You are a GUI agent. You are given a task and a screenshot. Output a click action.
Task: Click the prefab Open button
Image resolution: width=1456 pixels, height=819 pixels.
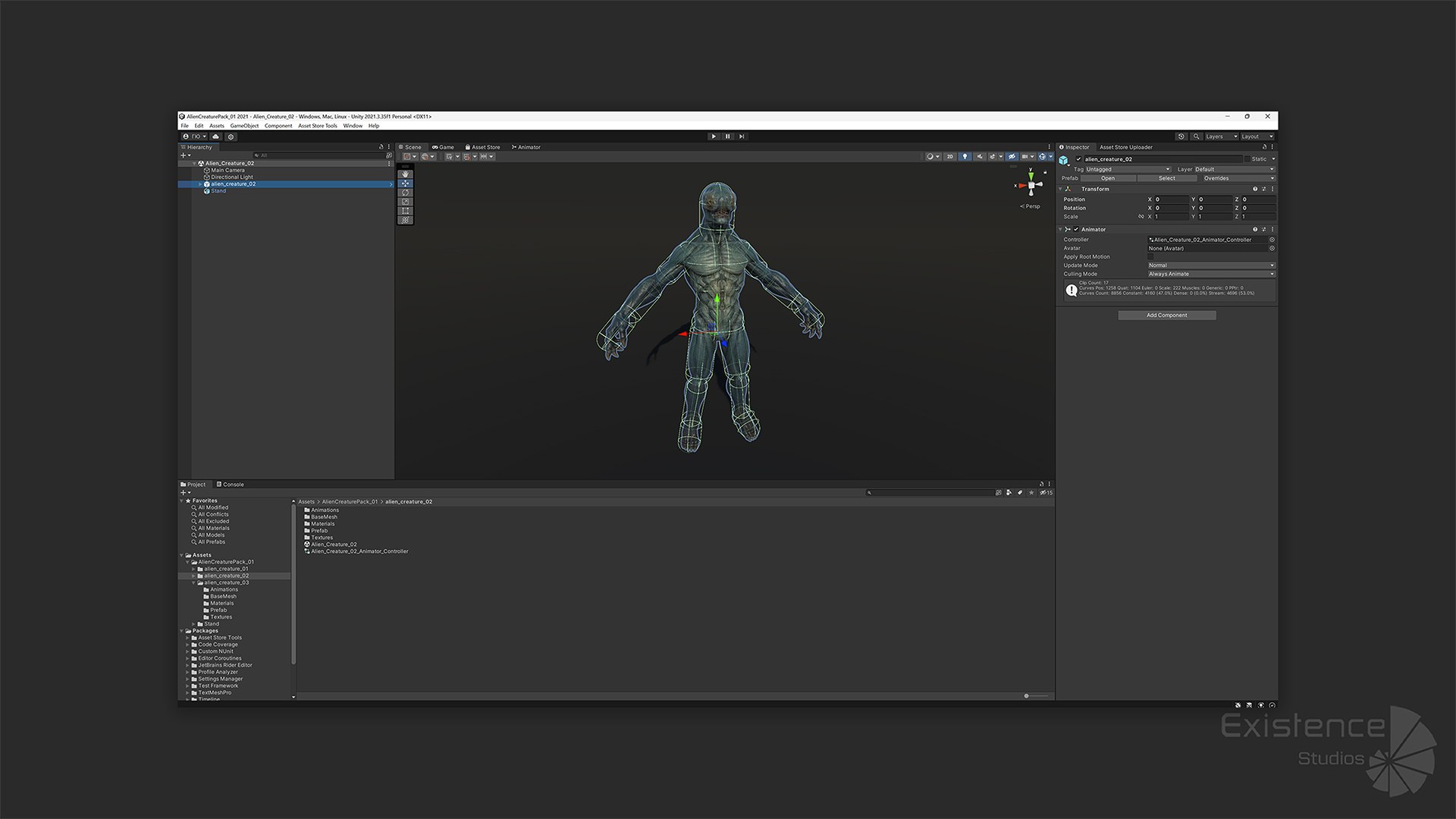pyautogui.click(x=1107, y=178)
